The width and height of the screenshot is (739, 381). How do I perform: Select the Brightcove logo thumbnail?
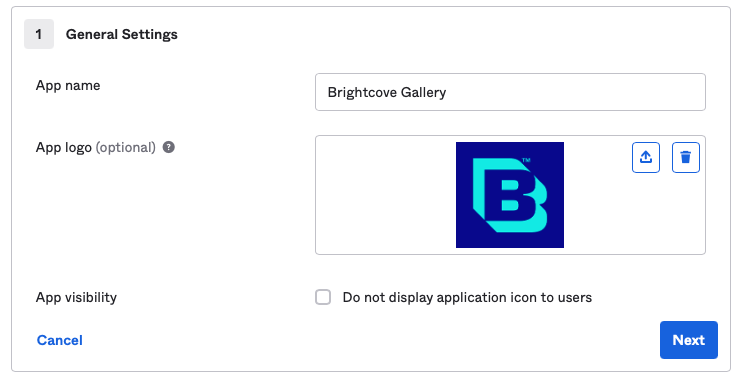(x=509, y=195)
